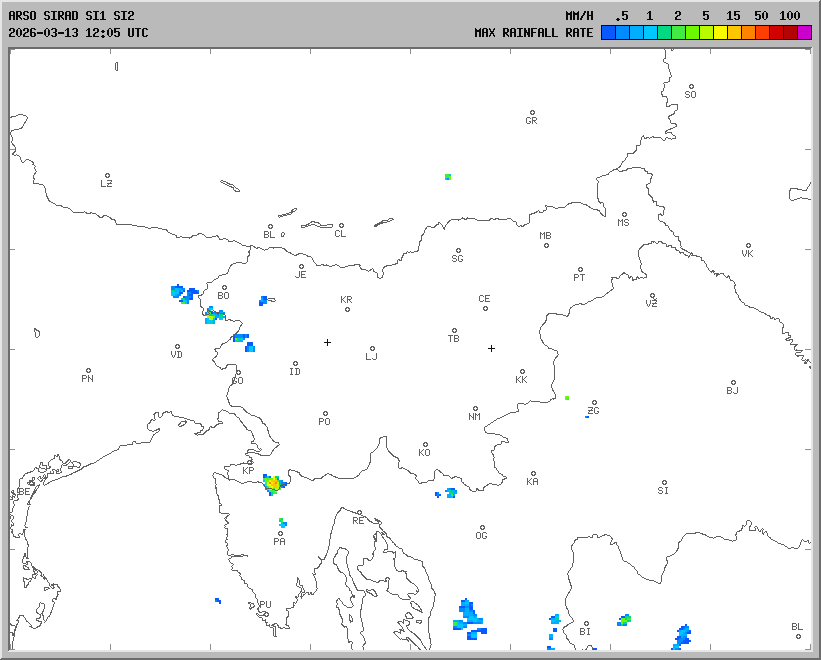This screenshot has height=660, width=821.
Task: Click the magenta swatch in rainfall legend
Action: pos(804,33)
